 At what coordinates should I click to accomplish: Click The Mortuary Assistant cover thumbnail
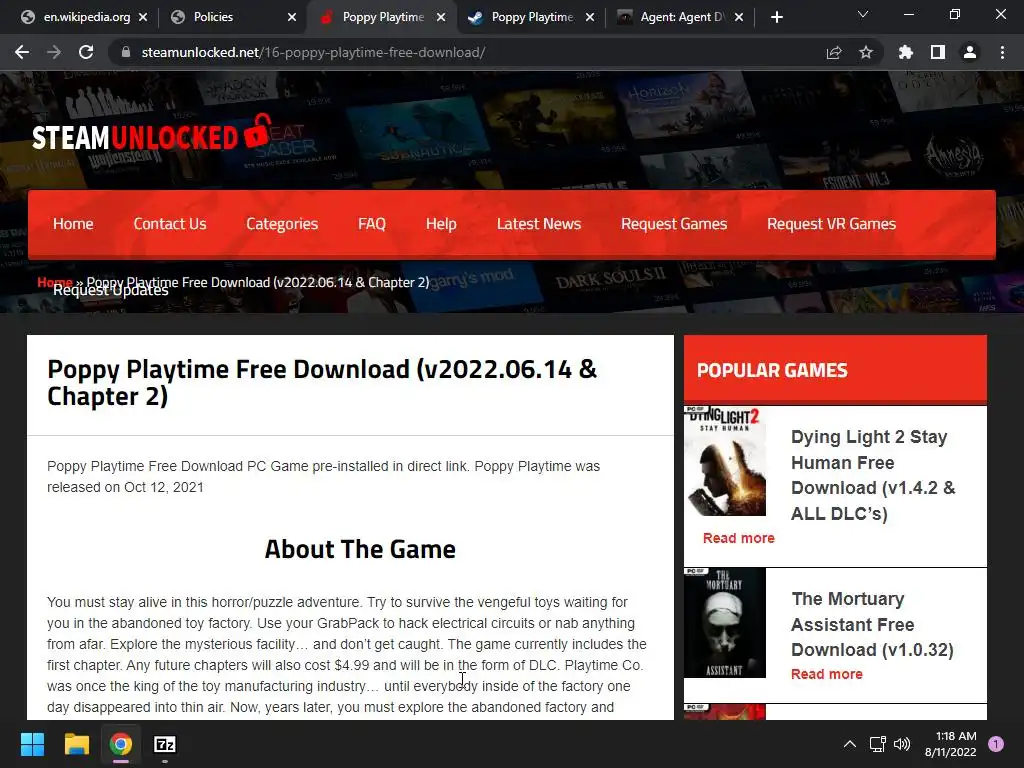point(725,623)
